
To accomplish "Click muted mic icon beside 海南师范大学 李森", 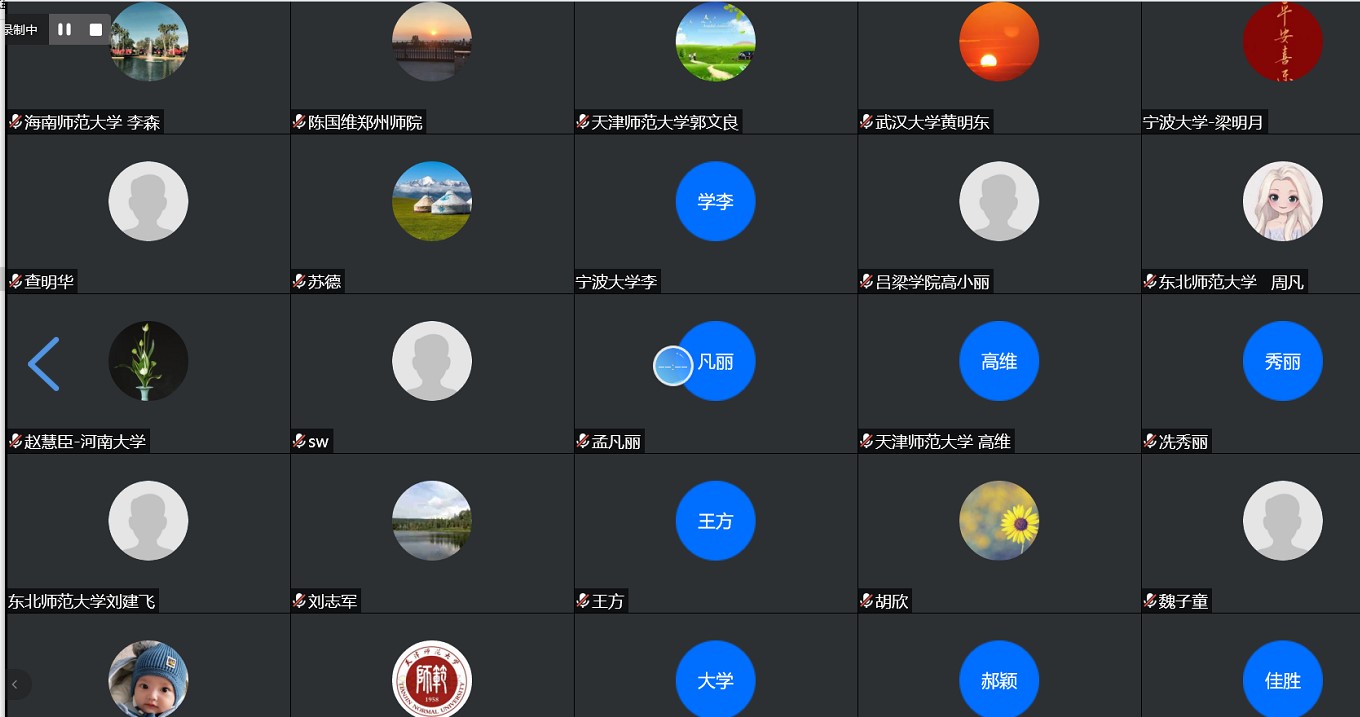I will coord(16,122).
